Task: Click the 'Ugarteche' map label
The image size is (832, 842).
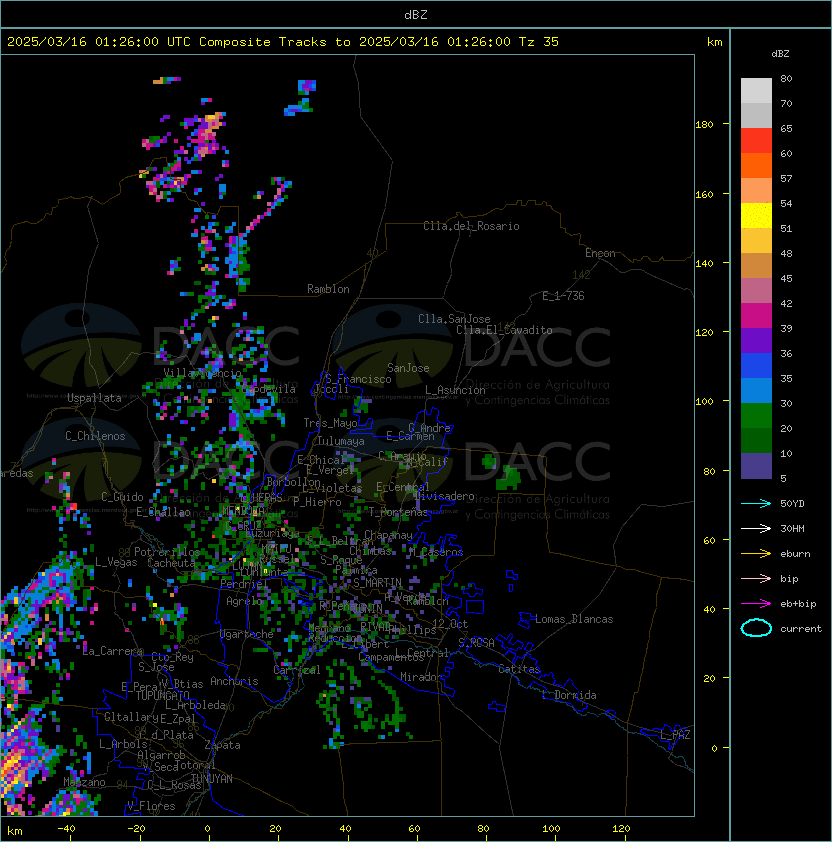Action: pos(247,634)
